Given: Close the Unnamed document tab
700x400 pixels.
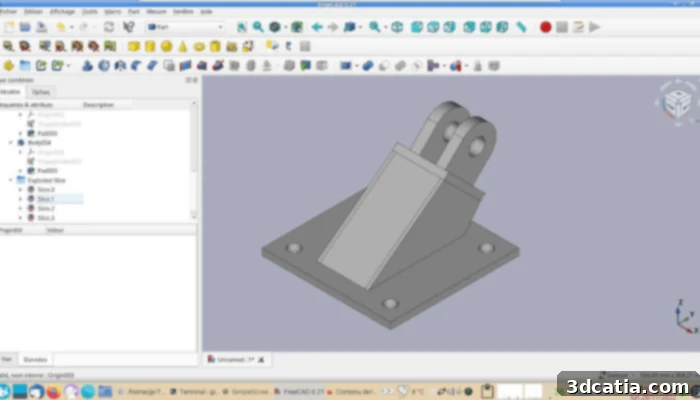Looking at the screenshot, I should click(261, 360).
